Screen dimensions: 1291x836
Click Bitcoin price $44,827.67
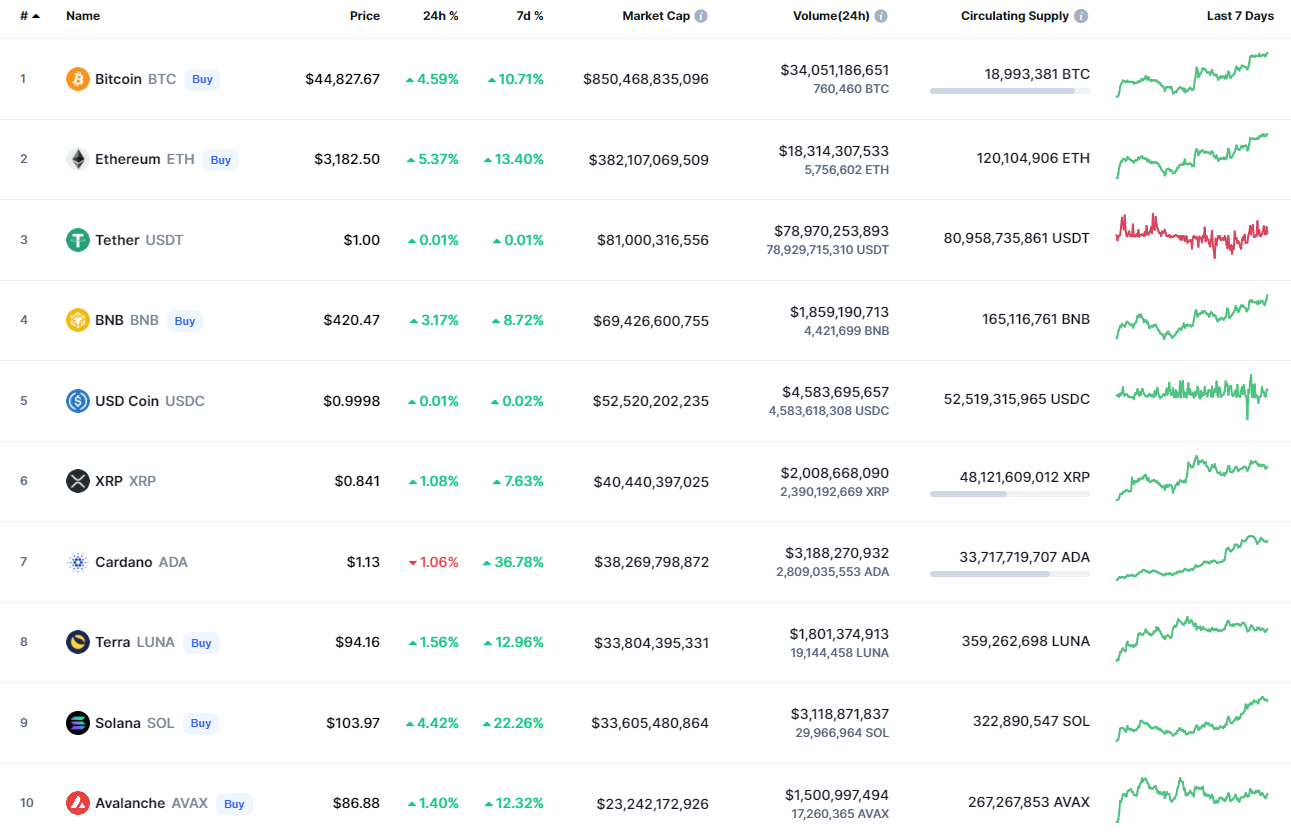343,79
